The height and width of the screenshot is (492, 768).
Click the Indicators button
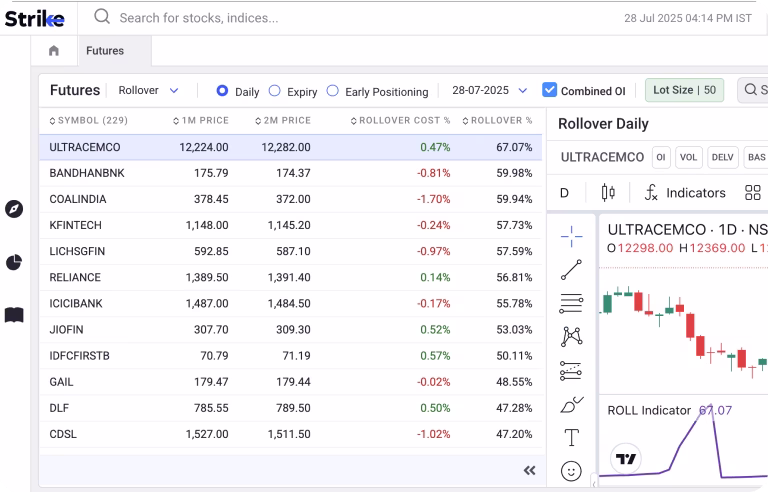coord(684,192)
